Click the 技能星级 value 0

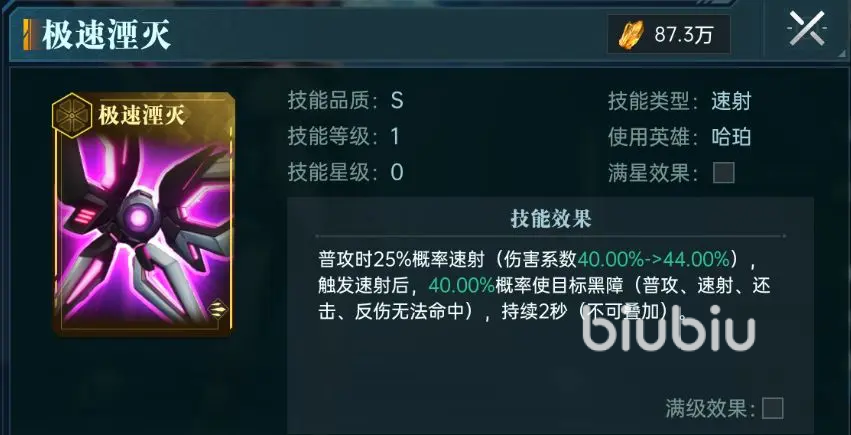pyautogui.click(x=397, y=172)
